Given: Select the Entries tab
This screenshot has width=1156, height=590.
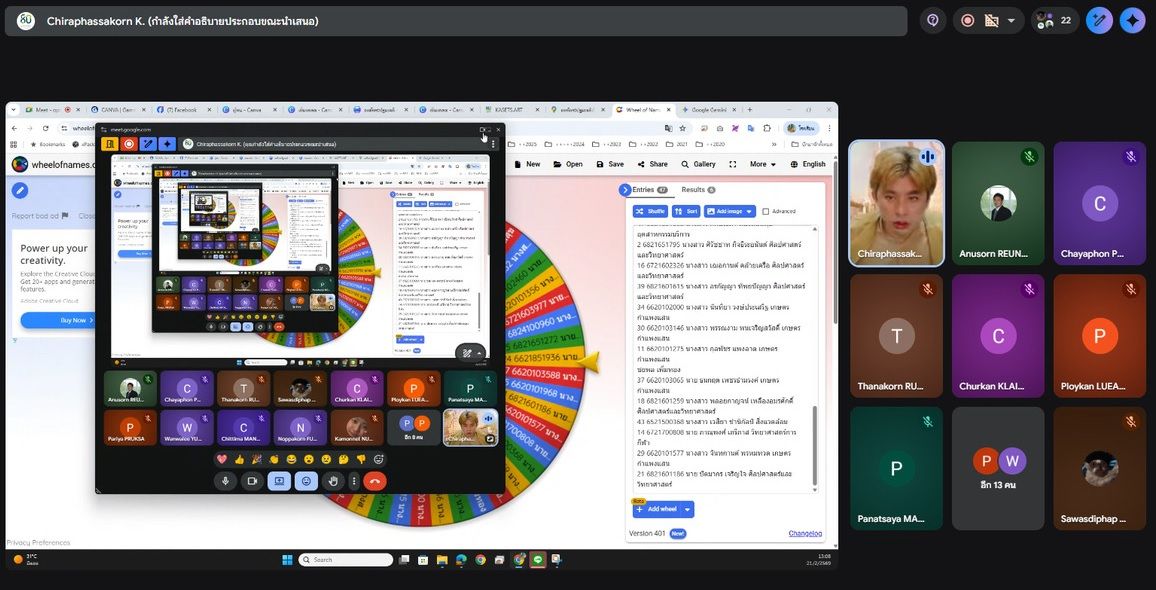Looking at the screenshot, I should 648,189.
